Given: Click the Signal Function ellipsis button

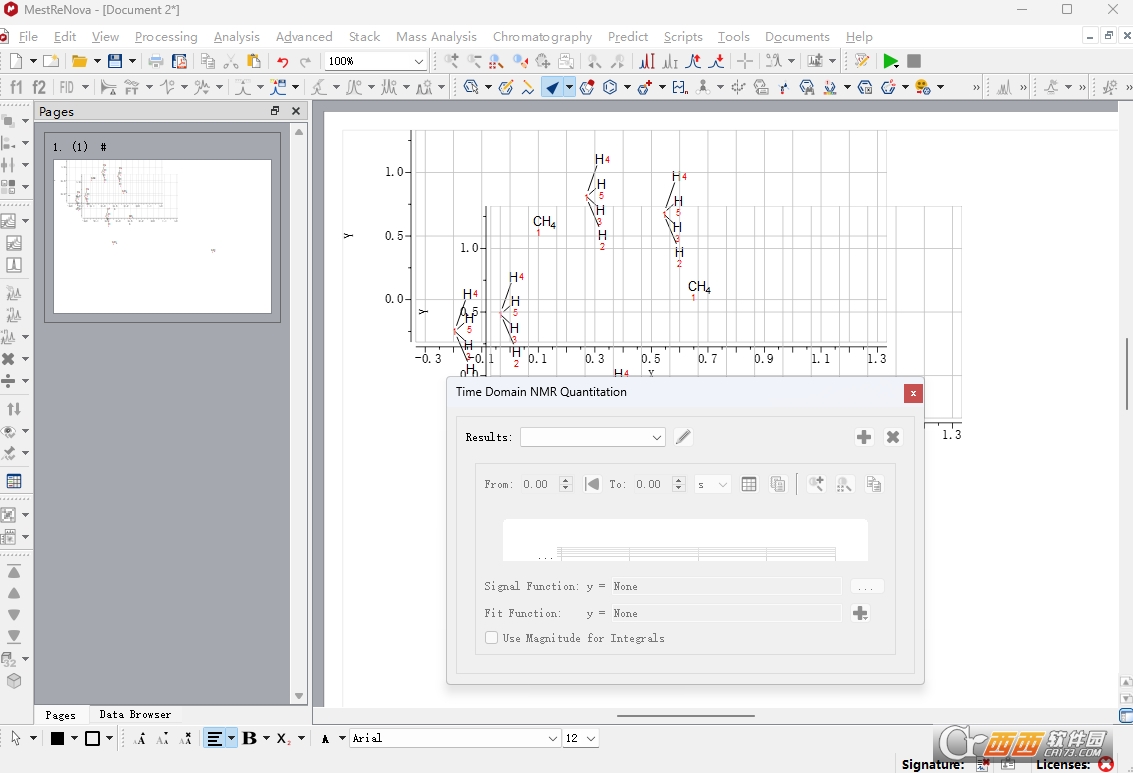Looking at the screenshot, I should click(x=866, y=587).
